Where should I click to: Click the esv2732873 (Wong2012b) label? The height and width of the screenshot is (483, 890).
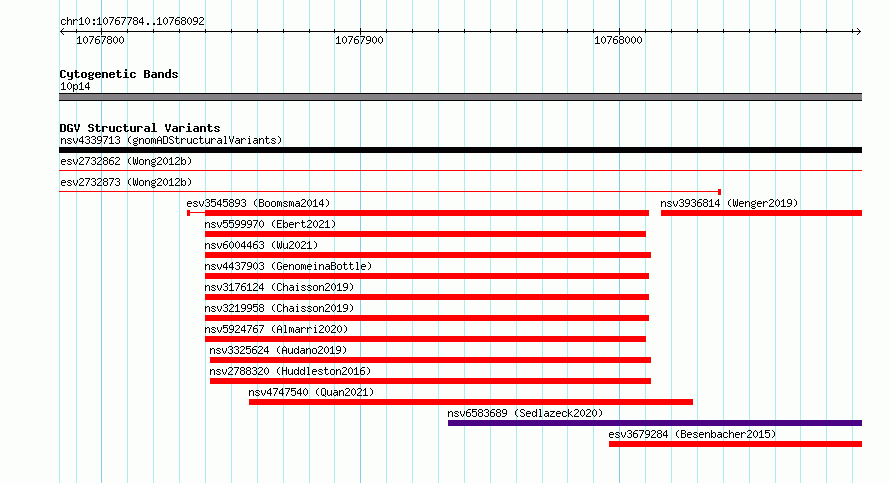[126, 182]
